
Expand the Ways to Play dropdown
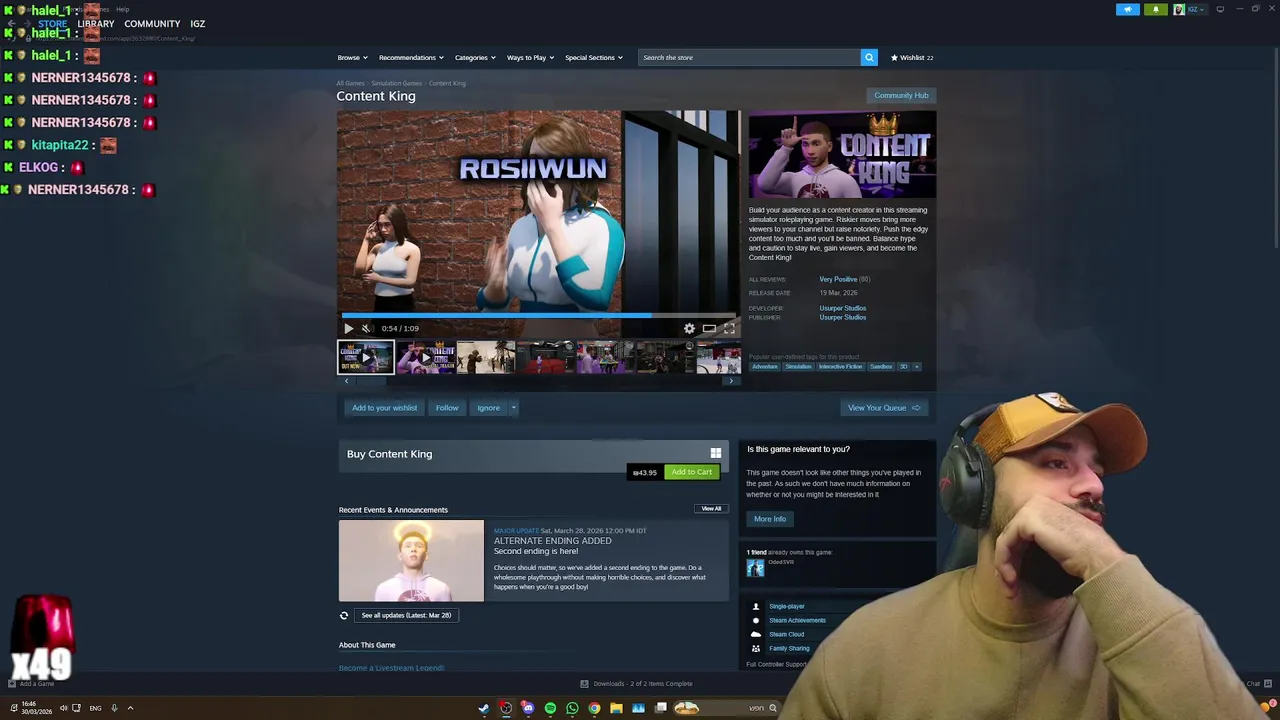pyautogui.click(x=530, y=57)
